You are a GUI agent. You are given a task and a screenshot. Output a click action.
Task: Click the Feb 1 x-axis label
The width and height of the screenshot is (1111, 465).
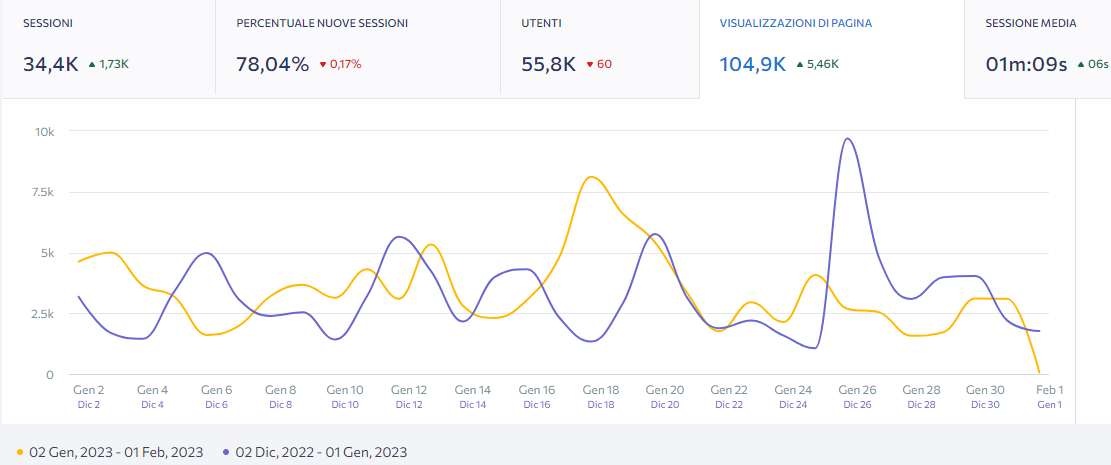(1049, 390)
